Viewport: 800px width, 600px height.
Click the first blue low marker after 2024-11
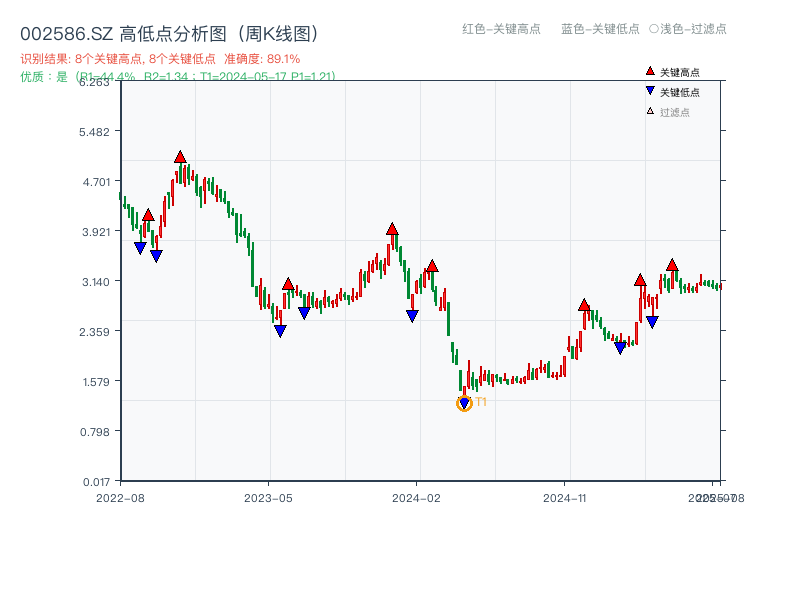tap(620, 348)
